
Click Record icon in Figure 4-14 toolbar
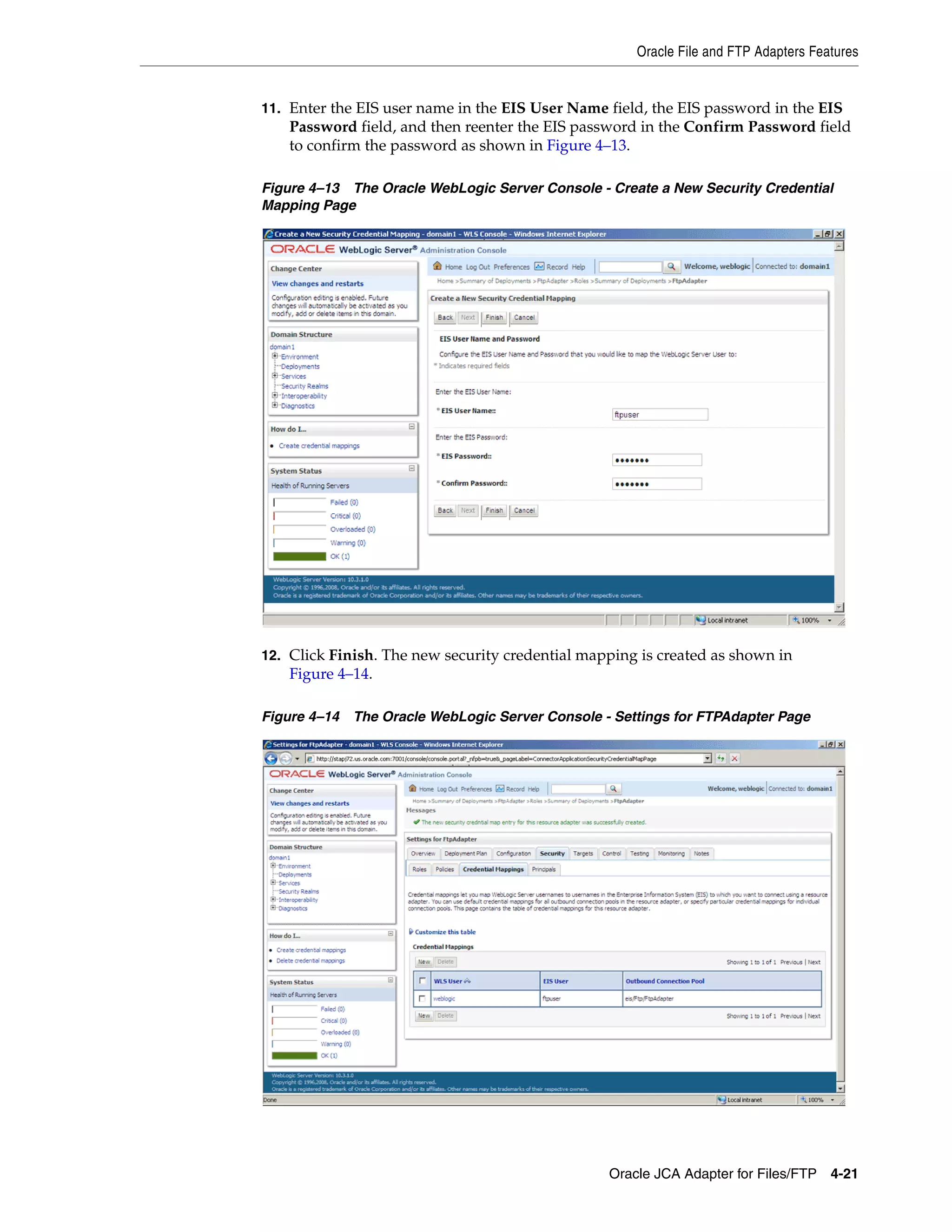point(500,788)
